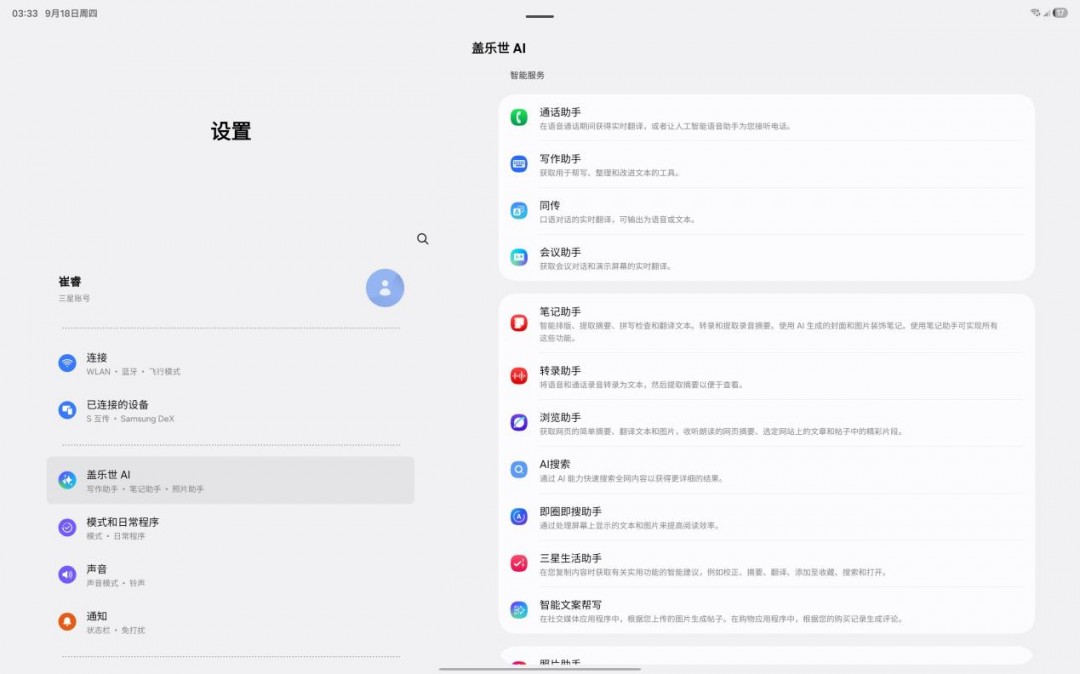Click the 已连接的设备 icon
This screenshot has width=1080, height=674.
click(x=67, y=410)
